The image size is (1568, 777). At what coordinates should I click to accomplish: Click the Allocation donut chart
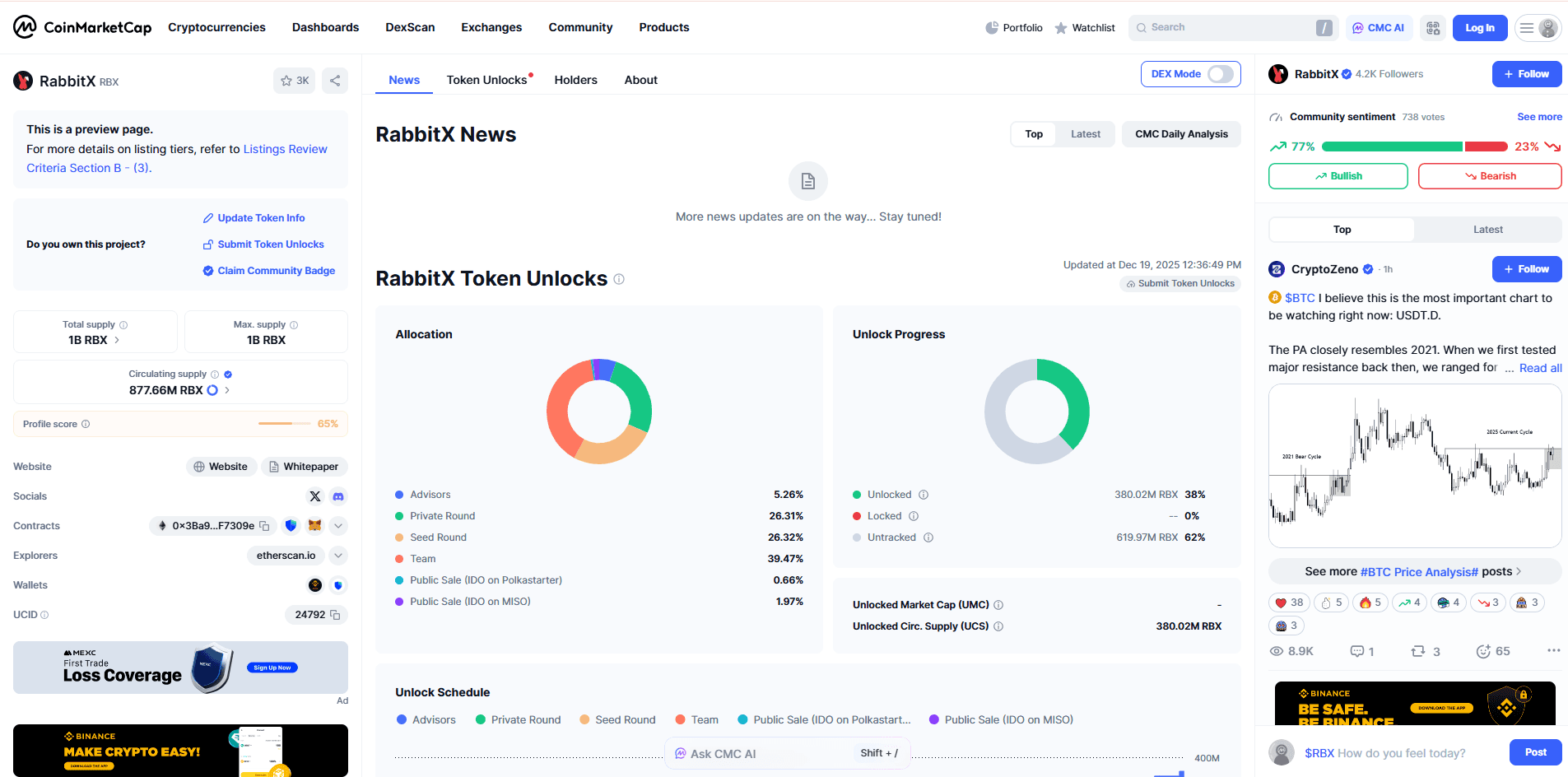(x=599, y=411)
